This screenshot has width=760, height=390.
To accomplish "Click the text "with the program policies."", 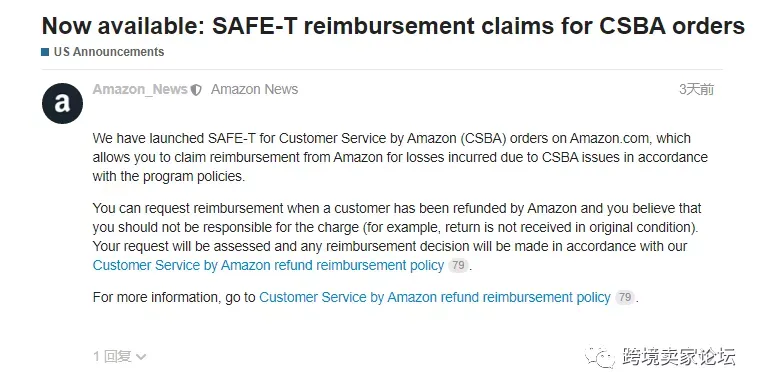I will tap(169, 176).
